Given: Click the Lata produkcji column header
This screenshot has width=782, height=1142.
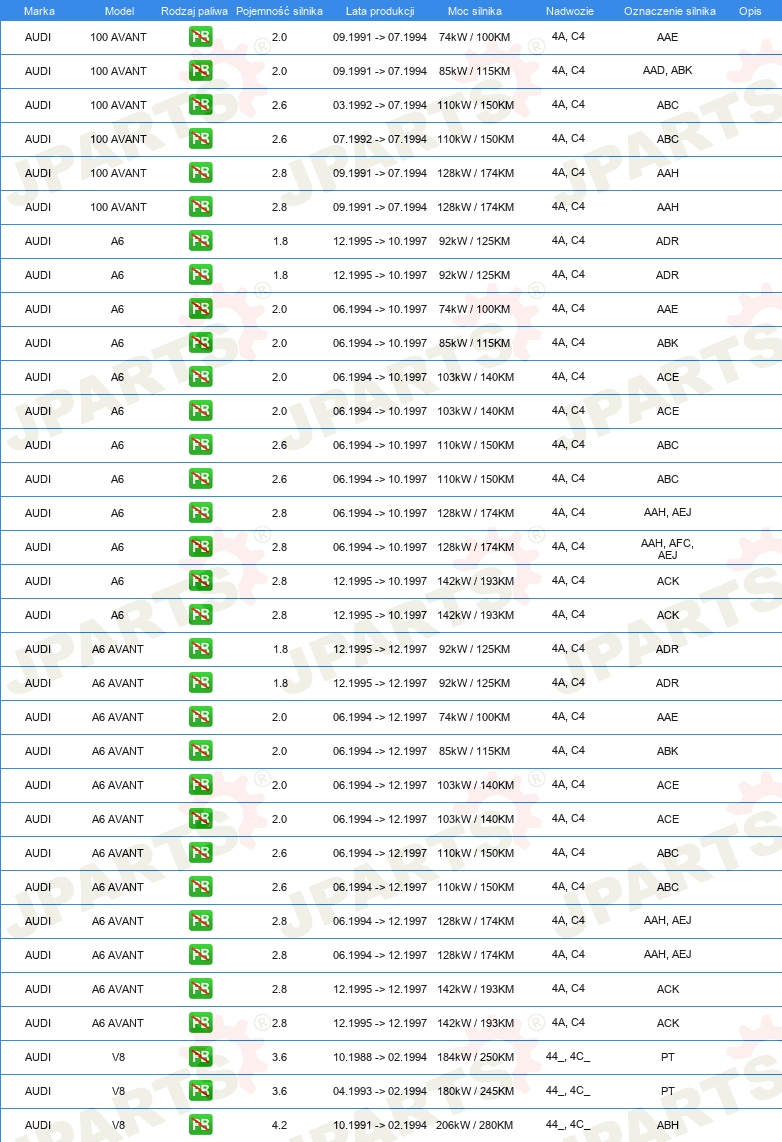Looking at the screenshot, I should tap(380, 11).
